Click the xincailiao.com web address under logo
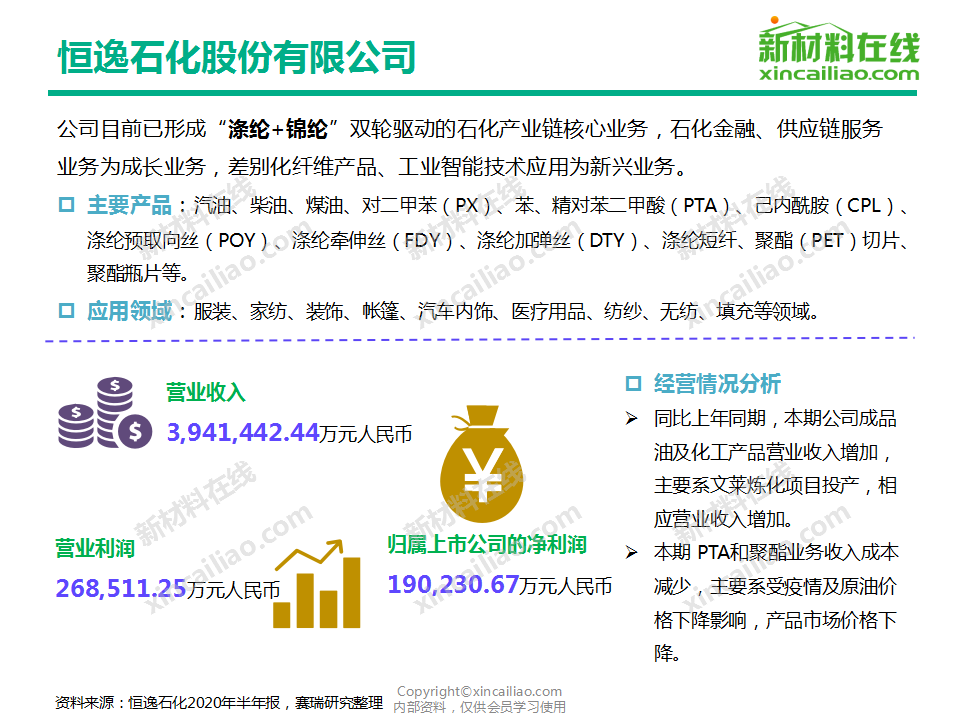 click(839, 74)
